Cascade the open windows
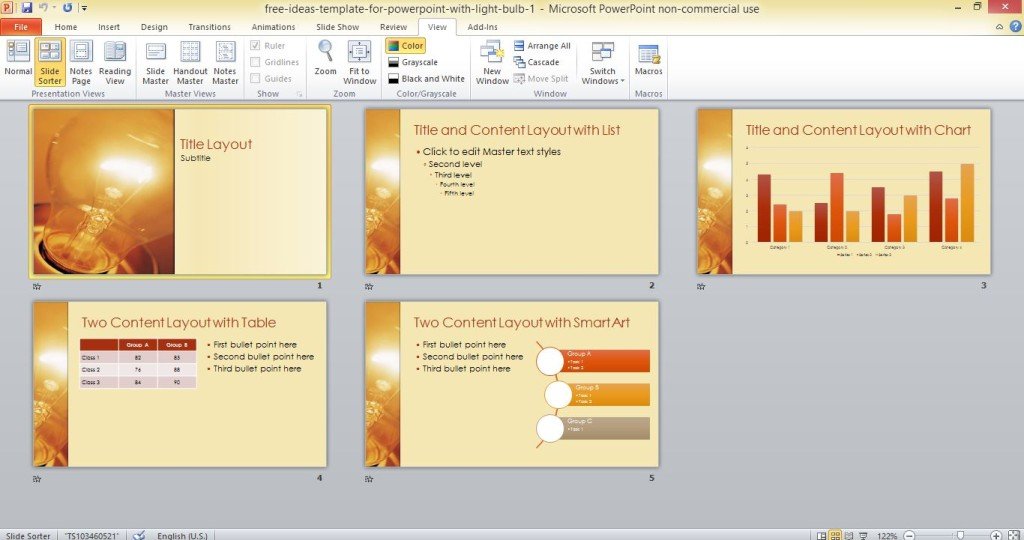The width and height of the screenshot is (1024, 540). [x=536, y=62]
